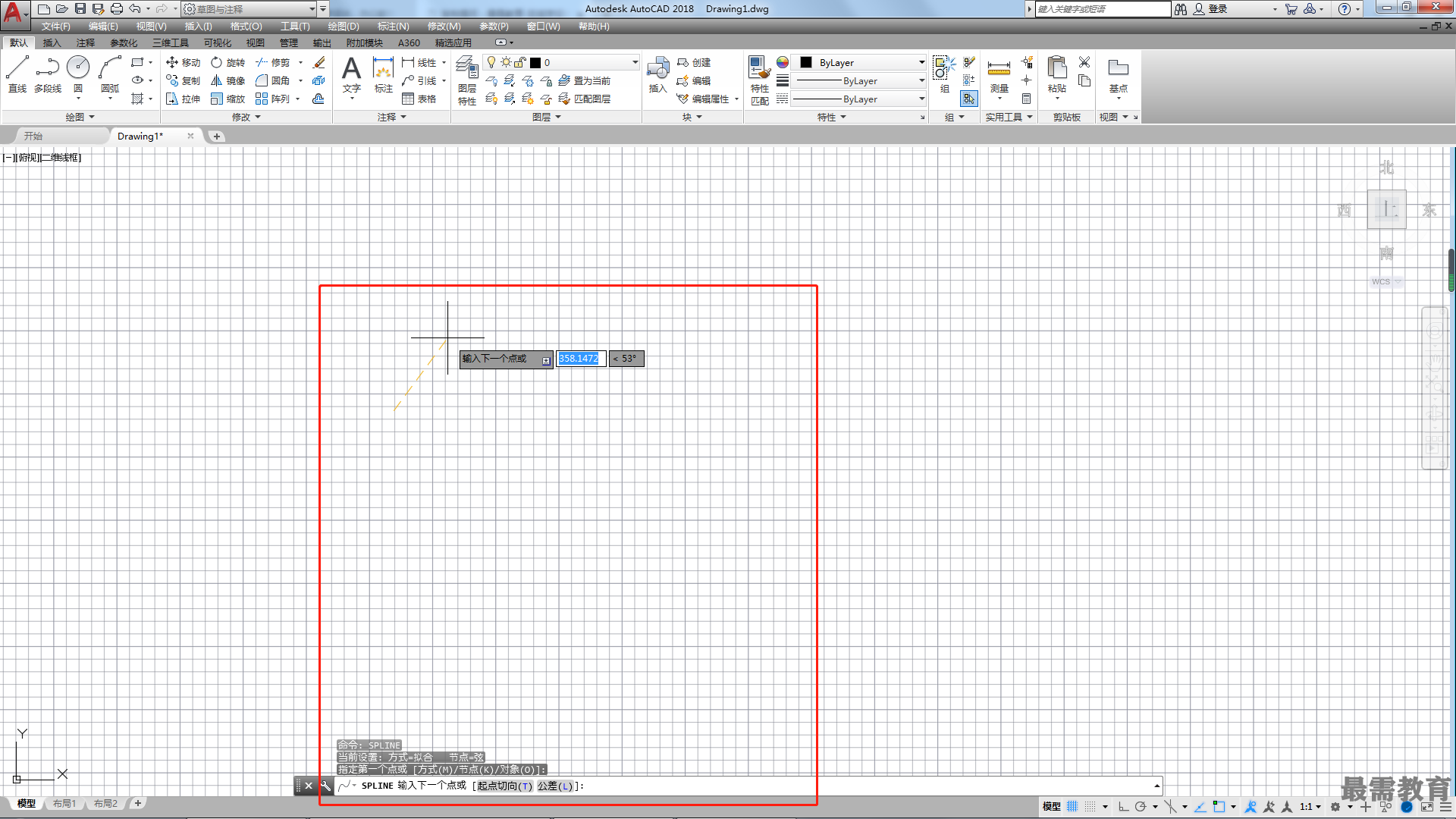The width and height of the screenshot is (1456, 819).
Task: Click the Dimension (标注) tool
Action: click(x=383, y=74)
